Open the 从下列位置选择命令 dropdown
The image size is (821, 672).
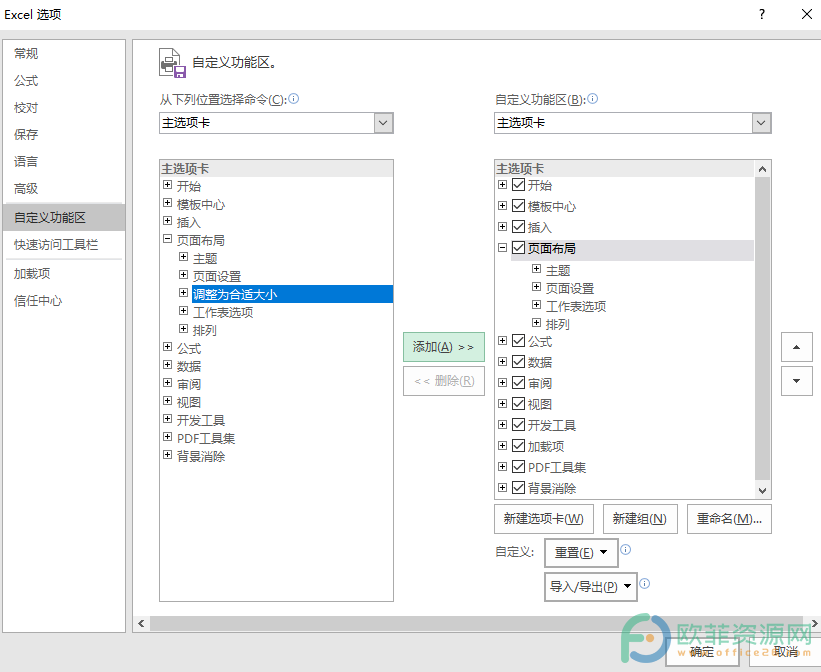(x=383, y=123)
